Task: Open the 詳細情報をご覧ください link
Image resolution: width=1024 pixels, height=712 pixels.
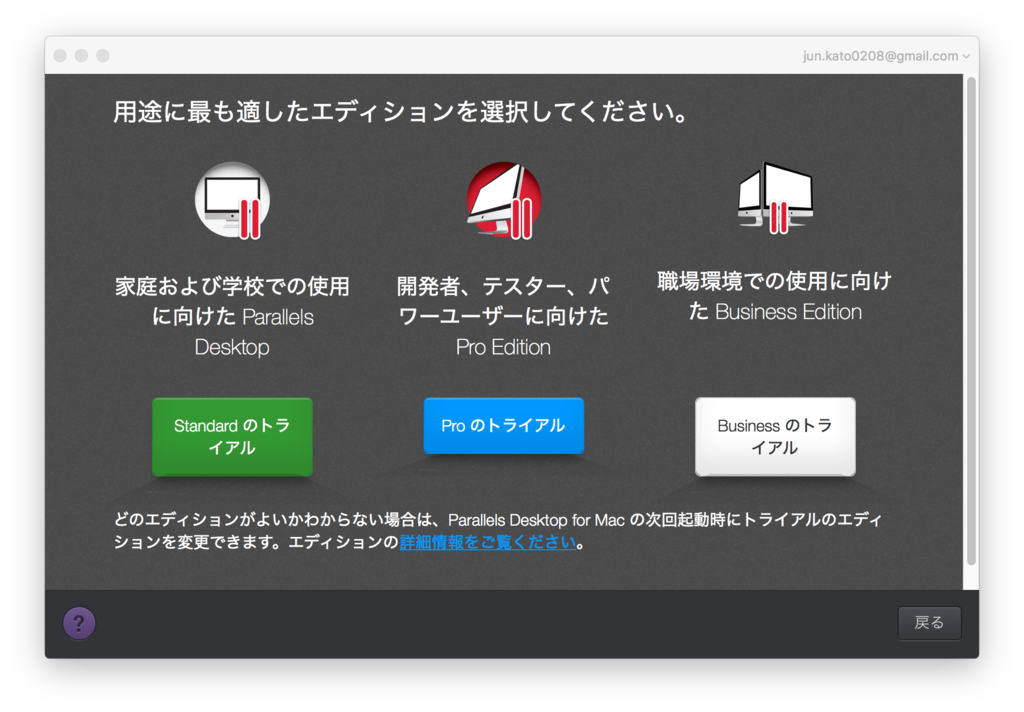Action: pyautogui.click(x=488, y=542)
